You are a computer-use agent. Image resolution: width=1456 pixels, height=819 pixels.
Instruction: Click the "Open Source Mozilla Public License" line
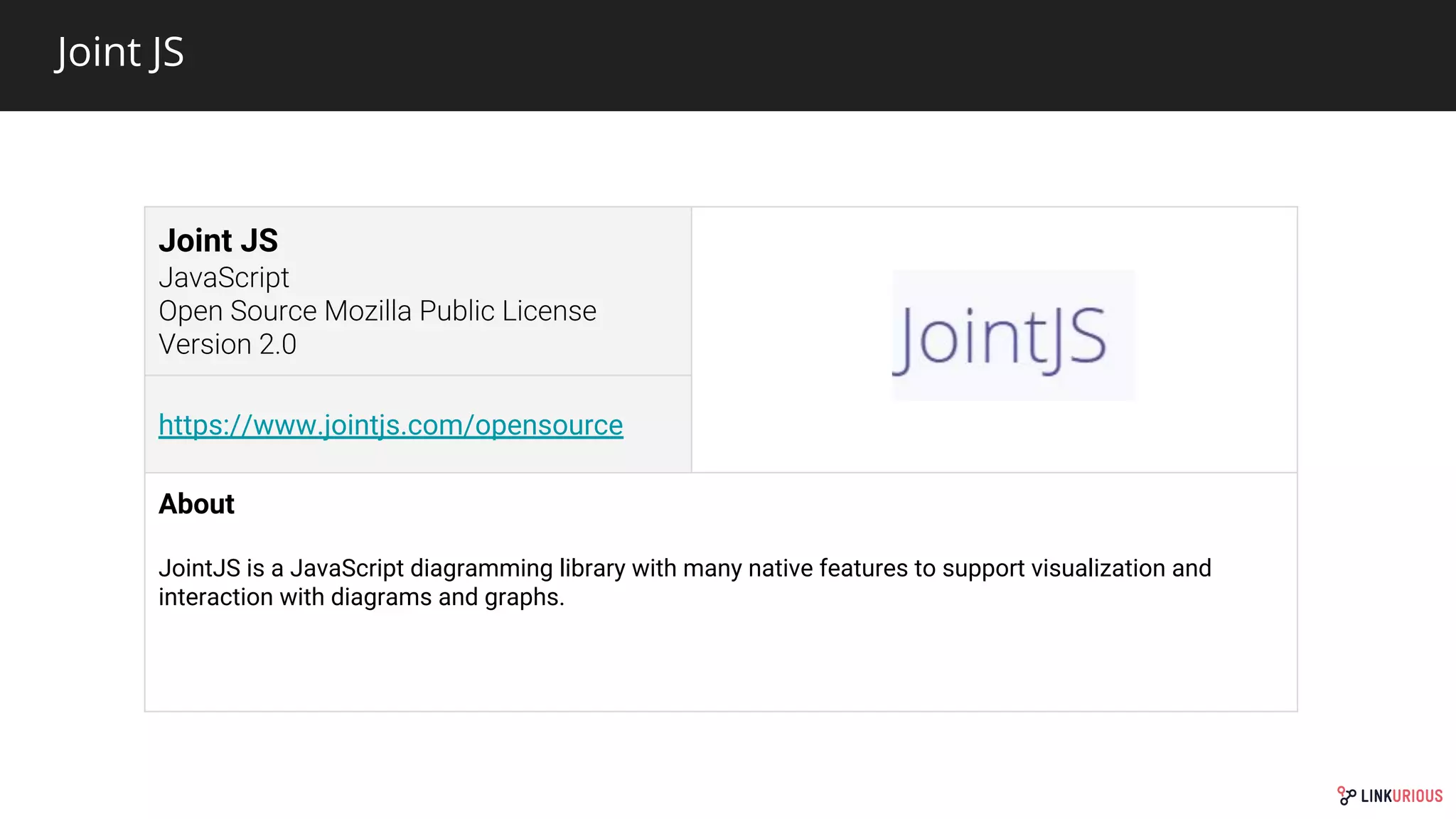(x=377, y=311)
